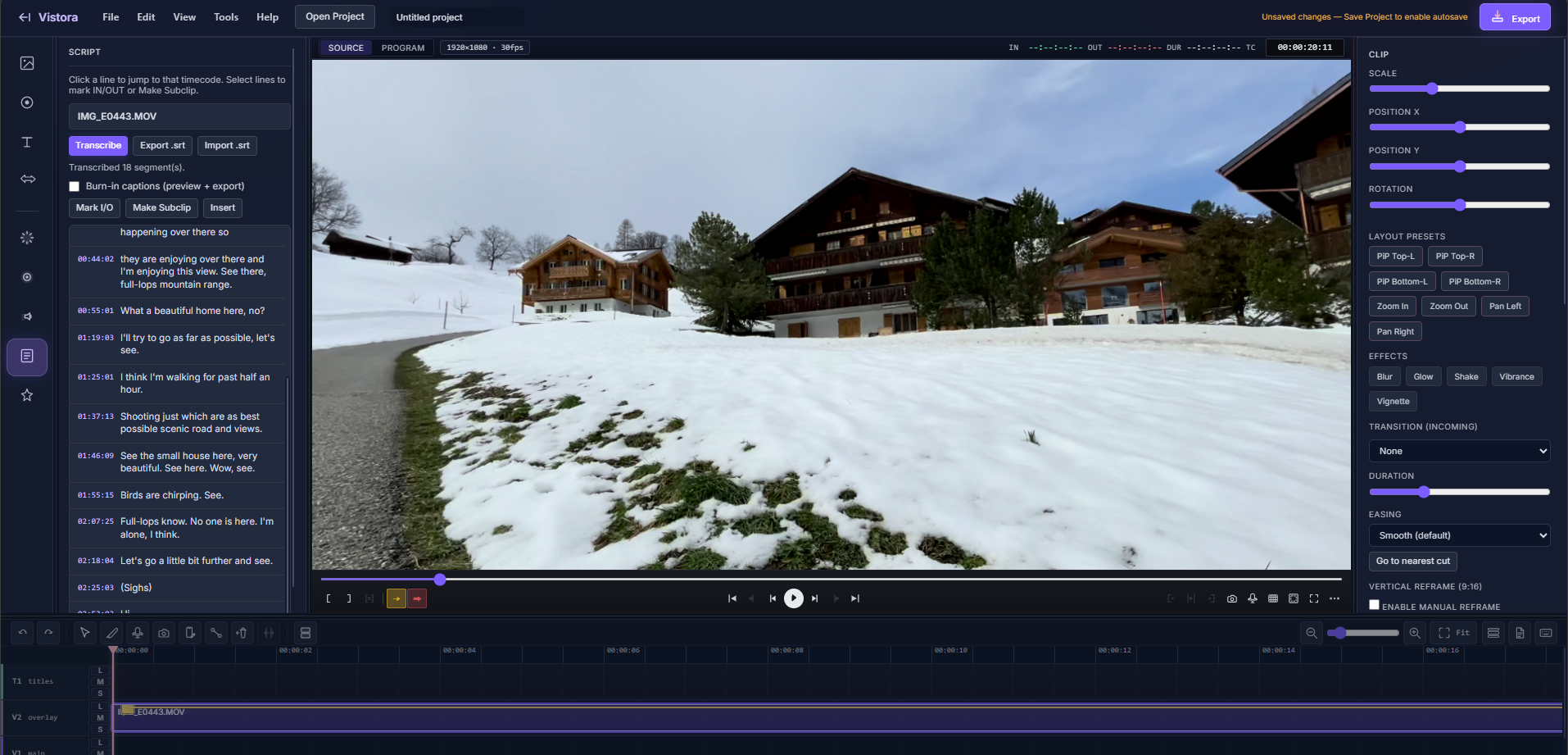Click the zoom in magnifier on timeline
Image resolution: width=1568 pixels, height=755 pixels.
tap(1415, 633)
